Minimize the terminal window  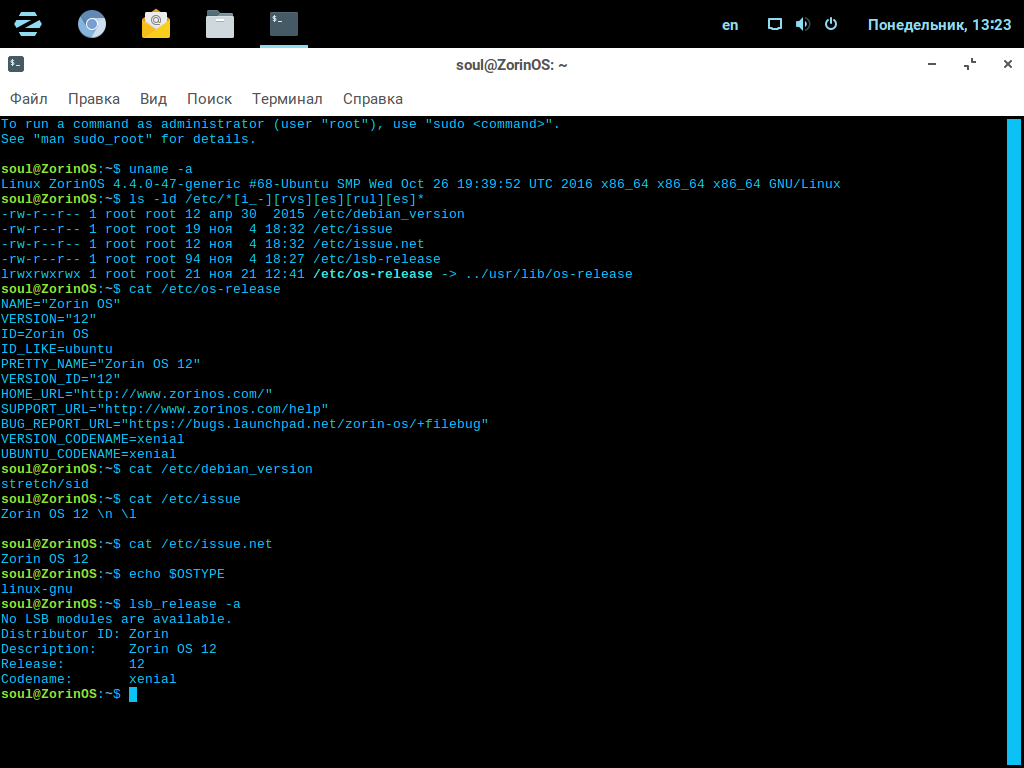(x=932, y=64)
